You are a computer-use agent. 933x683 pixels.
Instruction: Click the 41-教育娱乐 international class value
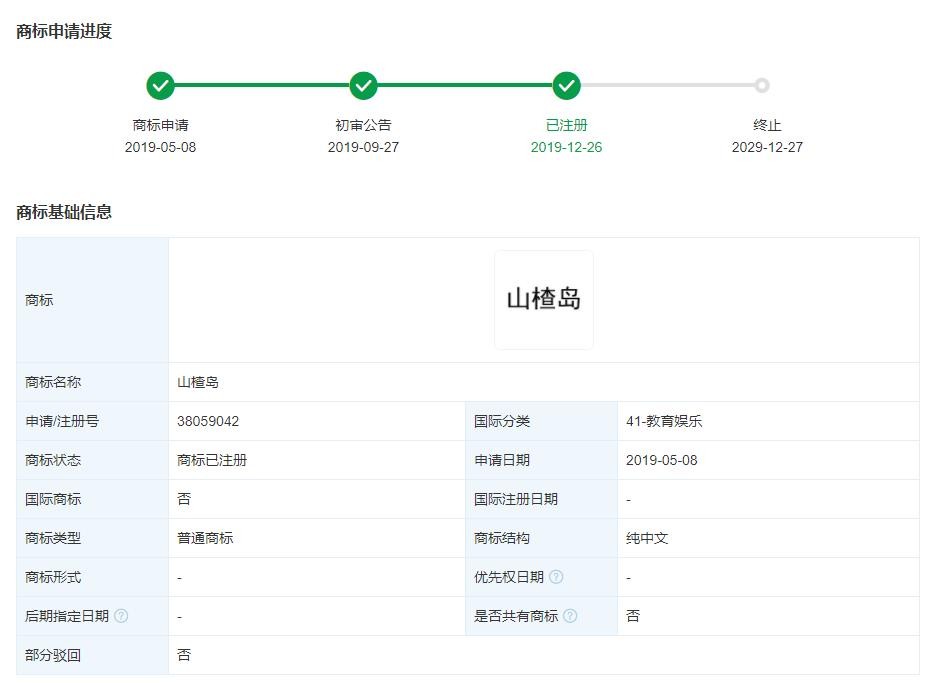click(664, 421)
